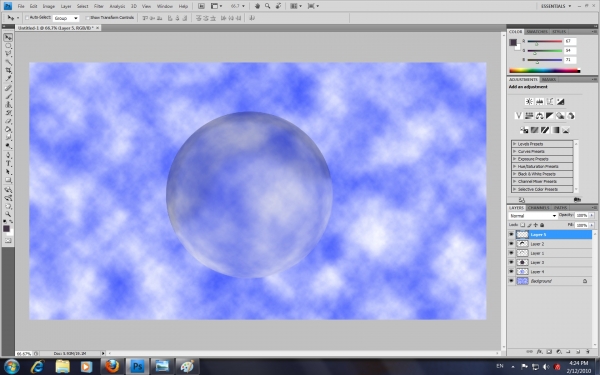Add a Channel Mixer adjustment

(x=571, y=116)
